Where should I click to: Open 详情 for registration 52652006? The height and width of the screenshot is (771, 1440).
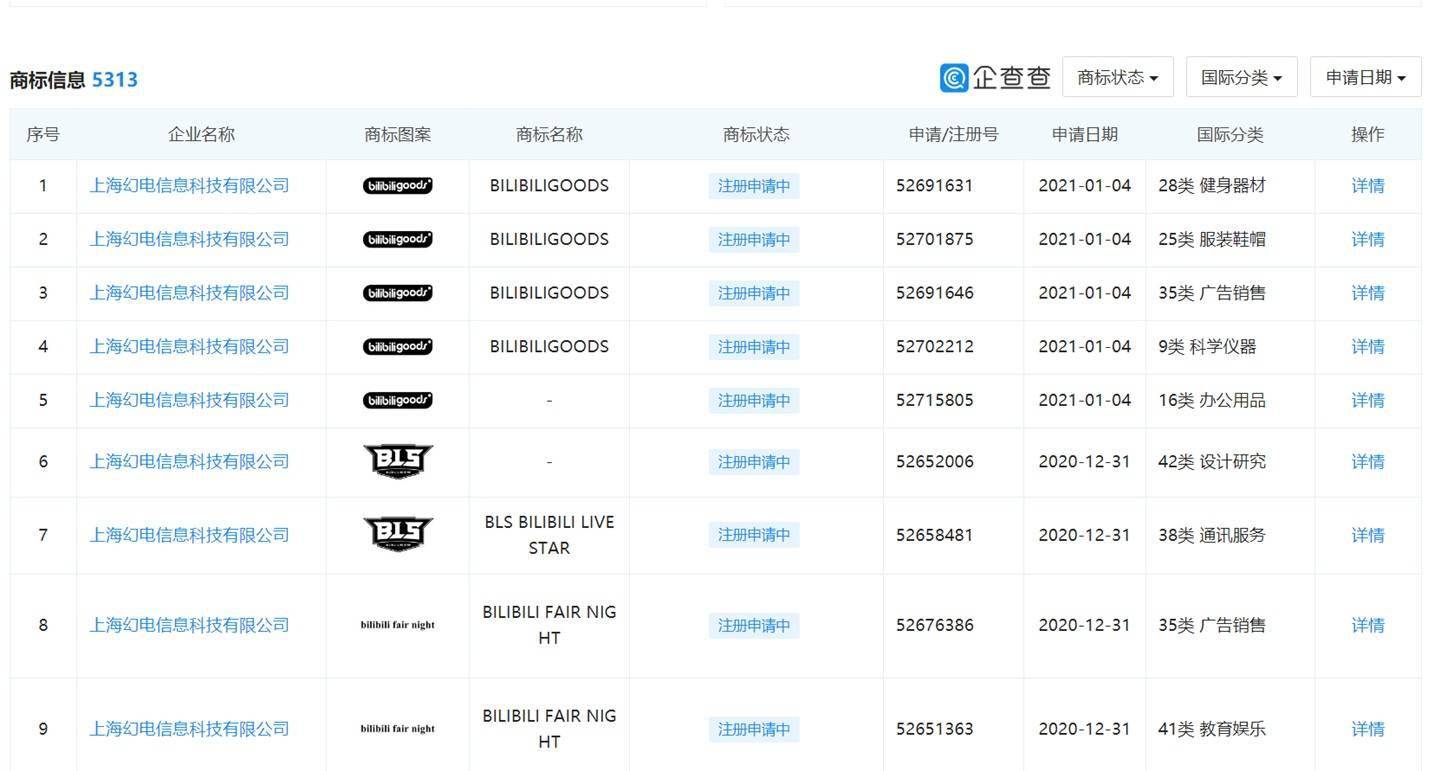[1368, 461]
